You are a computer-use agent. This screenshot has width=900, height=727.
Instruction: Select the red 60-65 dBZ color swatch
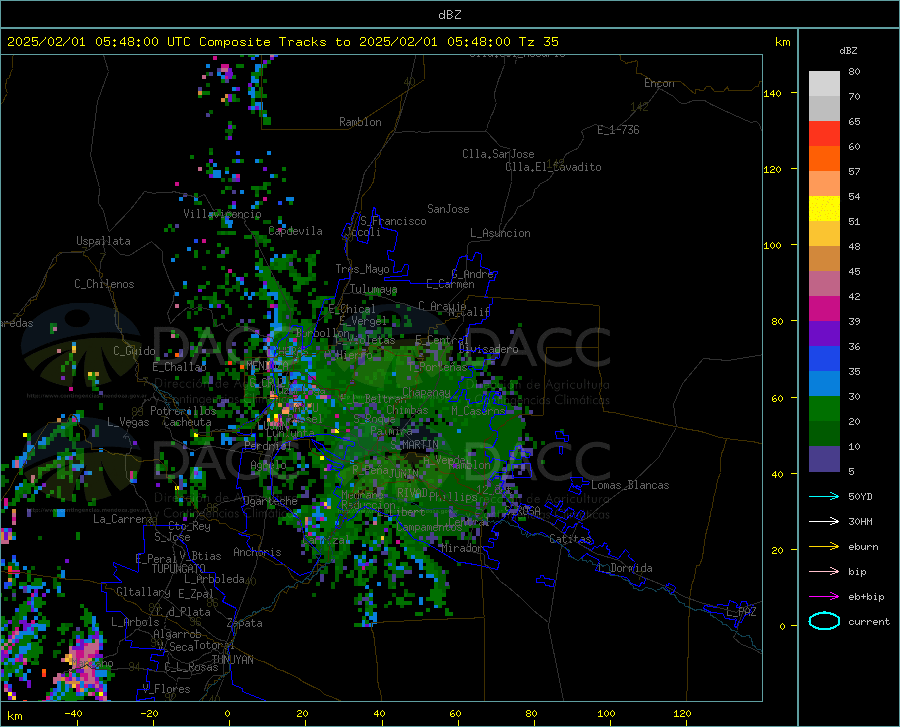click(x=824, y=134)
